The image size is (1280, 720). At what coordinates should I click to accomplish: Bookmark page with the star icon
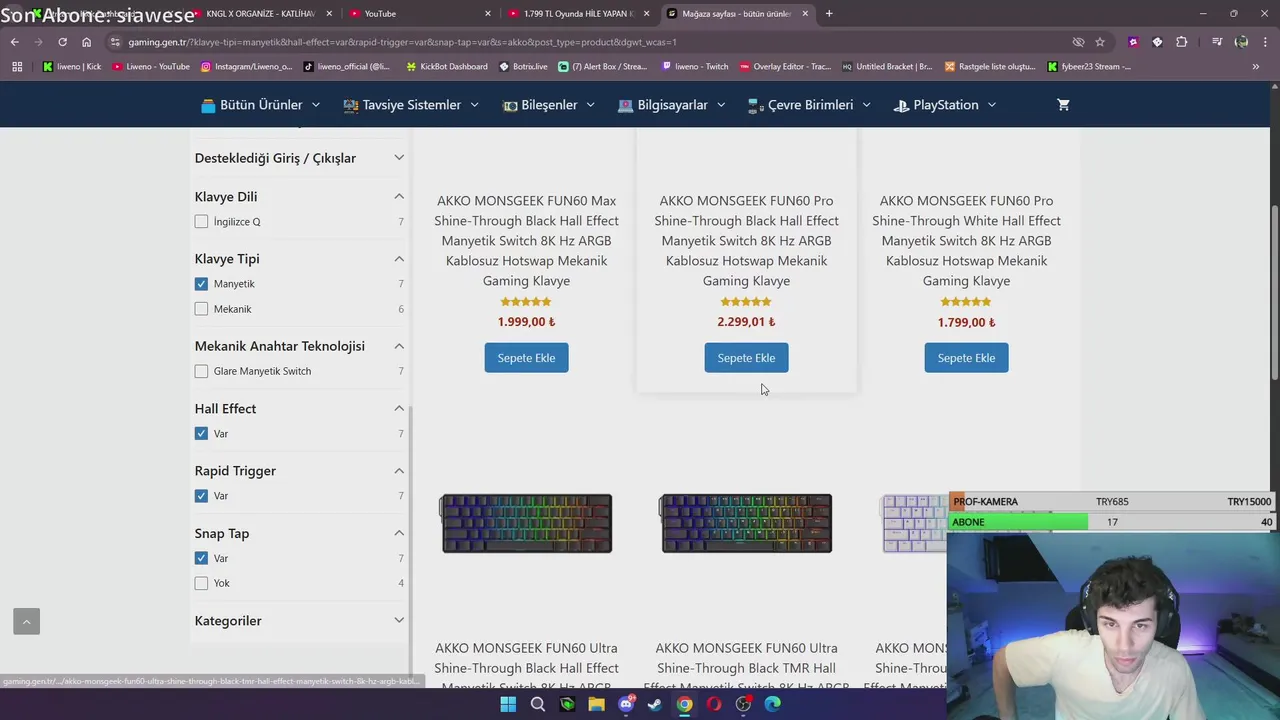(x=1100, y=42)
